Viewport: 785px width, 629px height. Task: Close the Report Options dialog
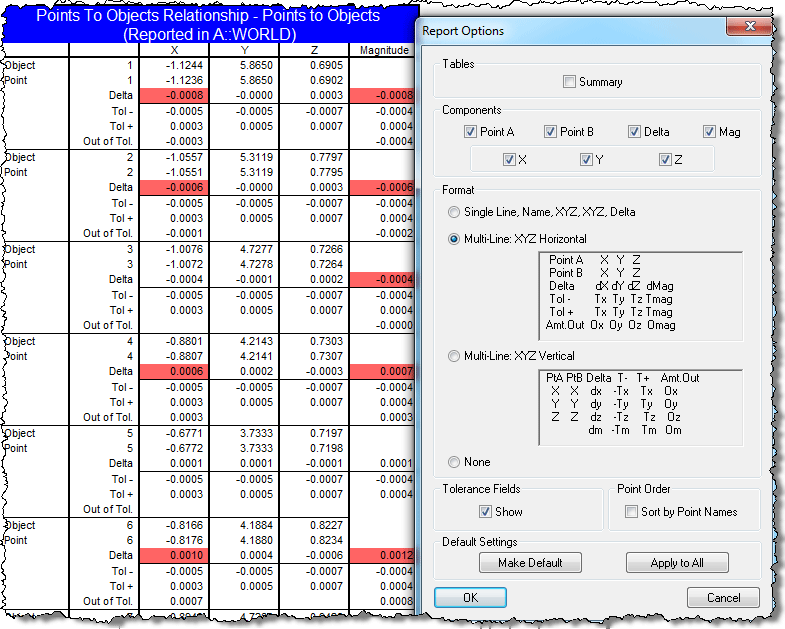749,26
